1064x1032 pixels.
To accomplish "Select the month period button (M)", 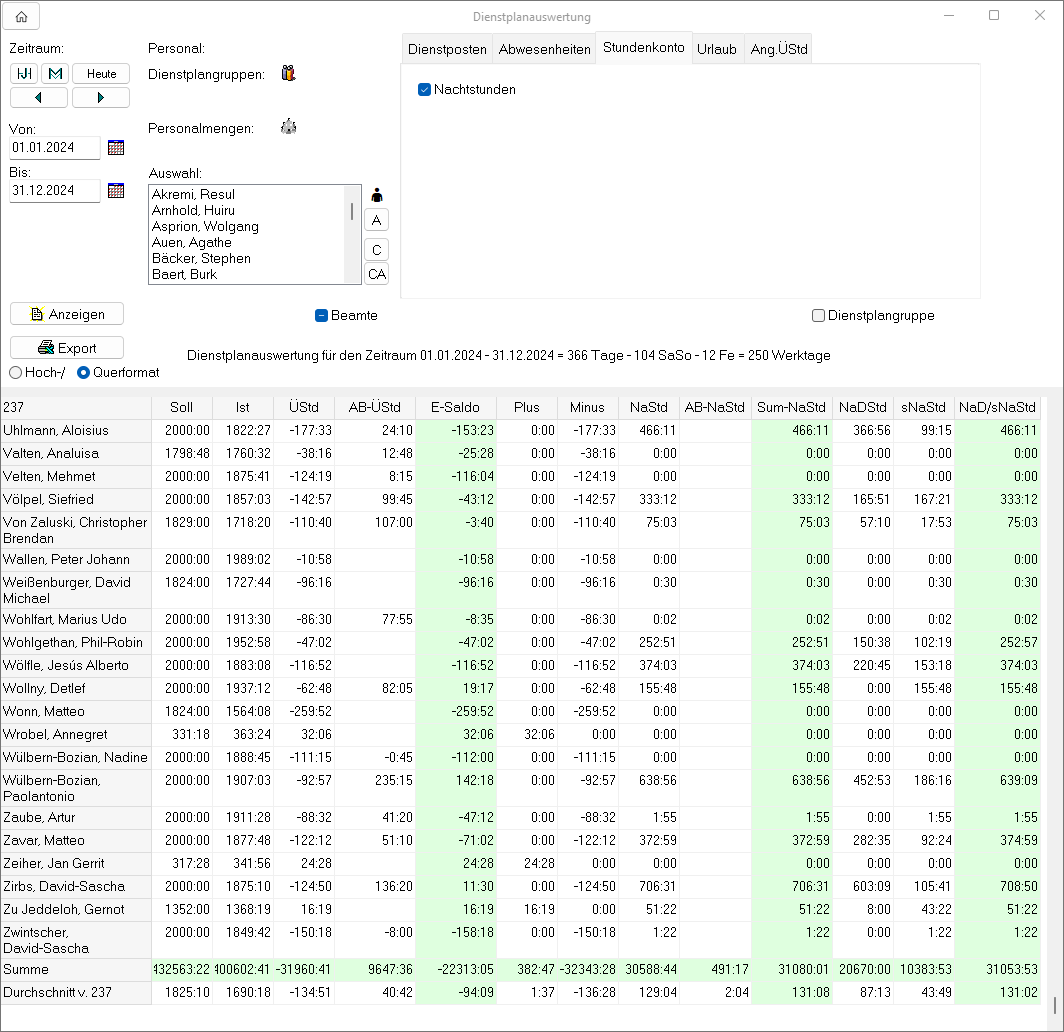I will (55, 74).
